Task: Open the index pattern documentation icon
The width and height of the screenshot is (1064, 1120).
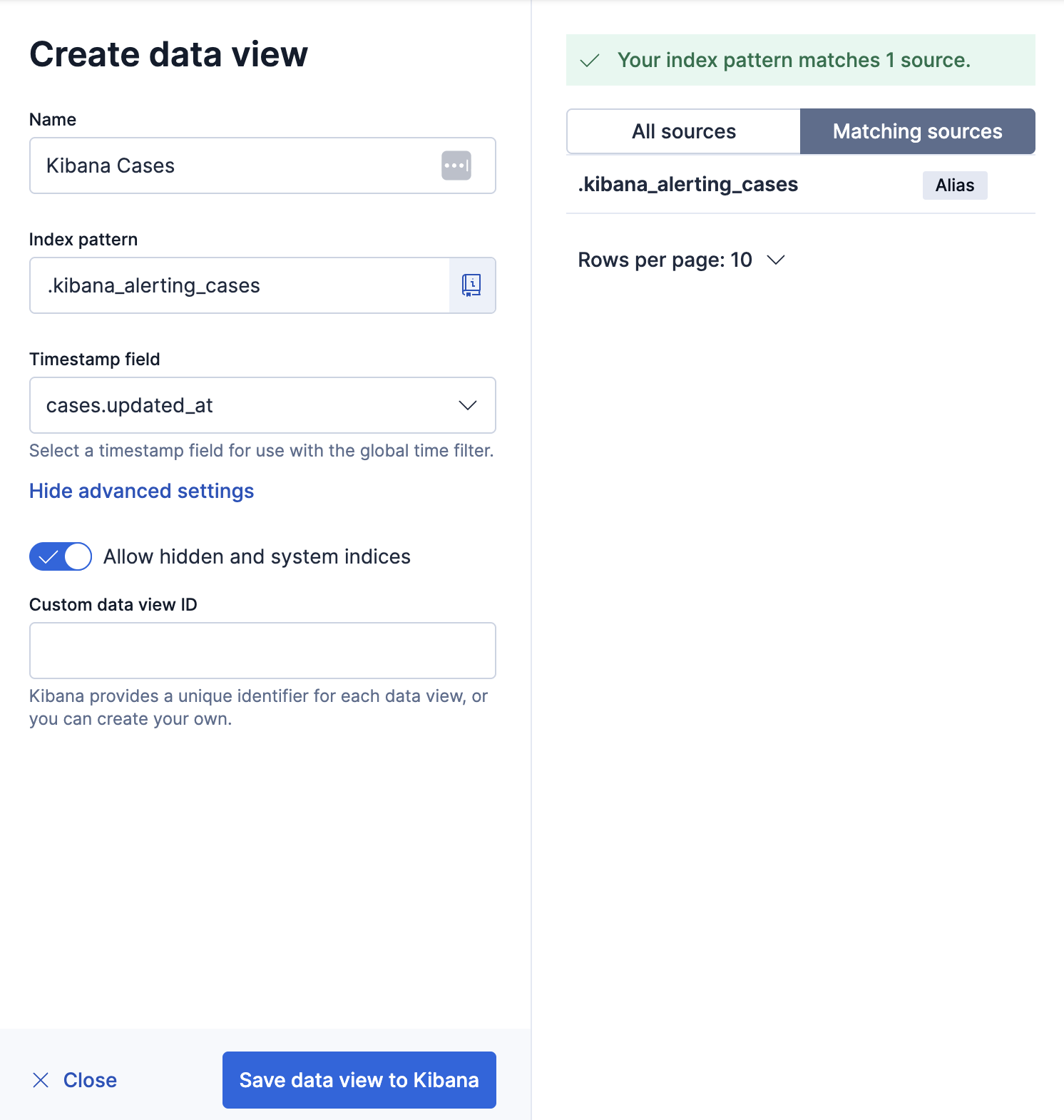Action: tap(472, 285)
